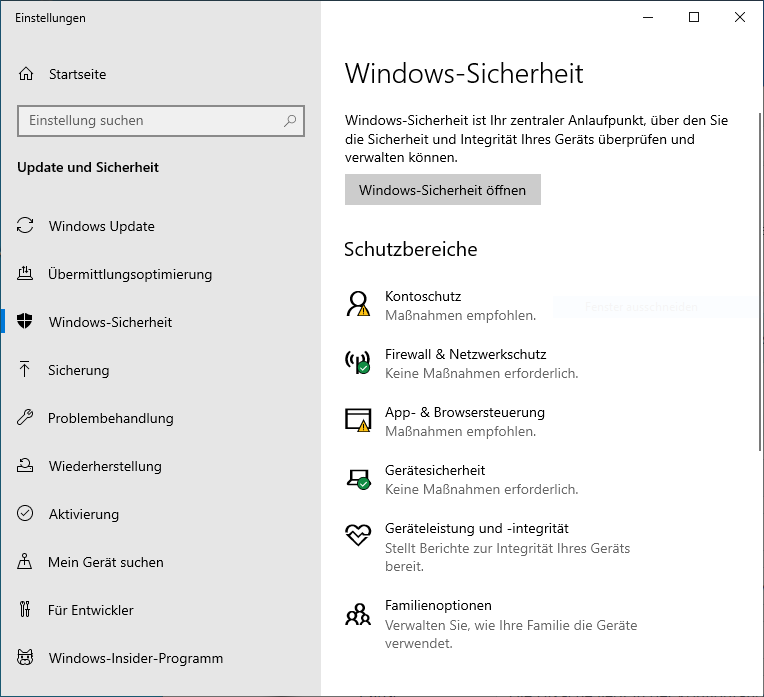764x697 pixels.
Task: Click the Übermittlungsoptimierung icon
Action: (x=25, y=273)
